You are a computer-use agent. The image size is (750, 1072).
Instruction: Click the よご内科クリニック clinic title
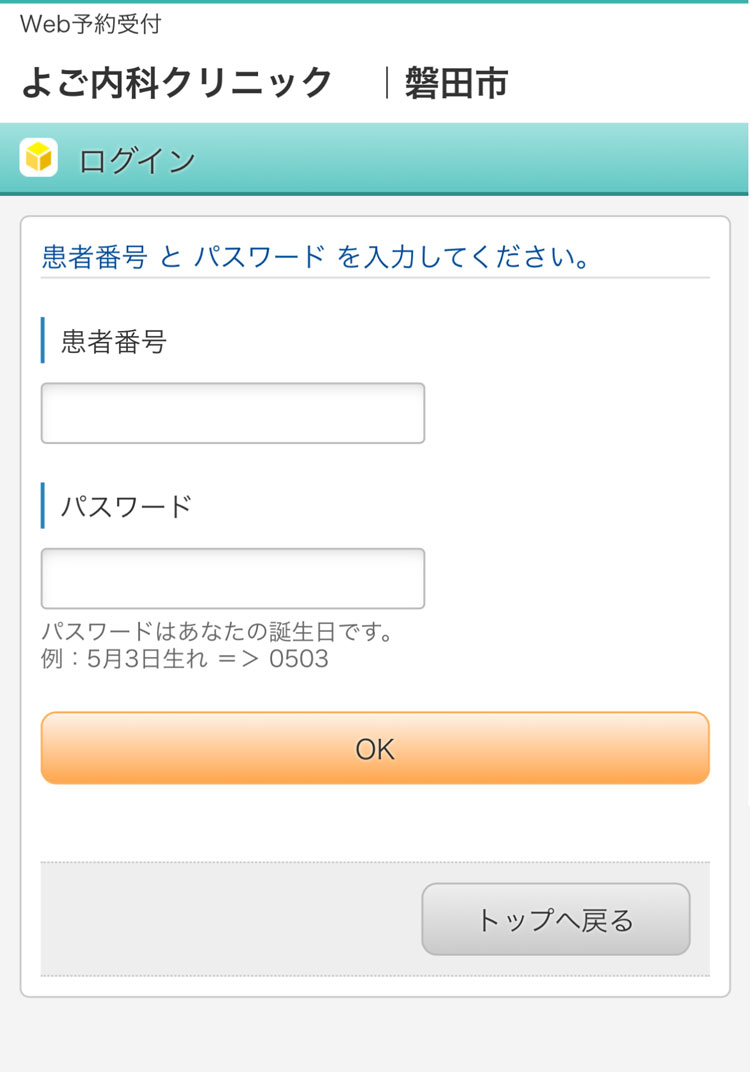177,82
